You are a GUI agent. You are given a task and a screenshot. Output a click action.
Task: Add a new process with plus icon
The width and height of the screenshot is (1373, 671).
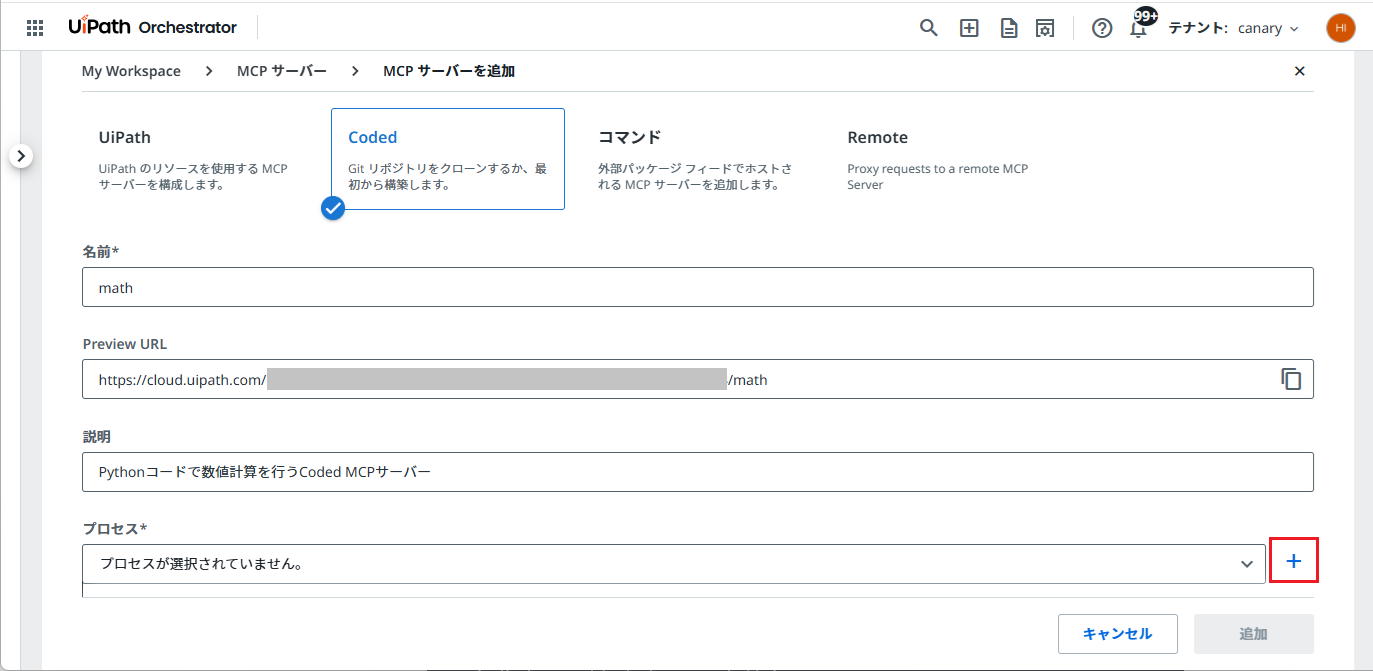(1294, 561)
